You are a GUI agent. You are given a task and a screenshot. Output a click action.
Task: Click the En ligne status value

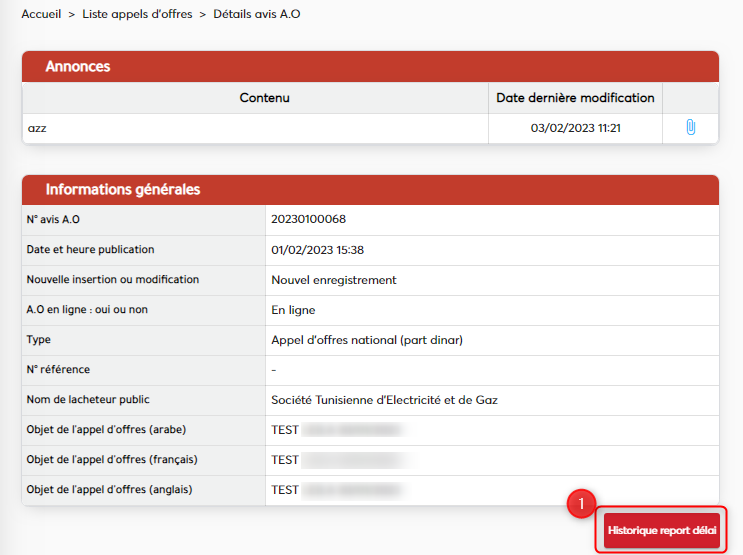pyautogui.click(x=293, y=310)
